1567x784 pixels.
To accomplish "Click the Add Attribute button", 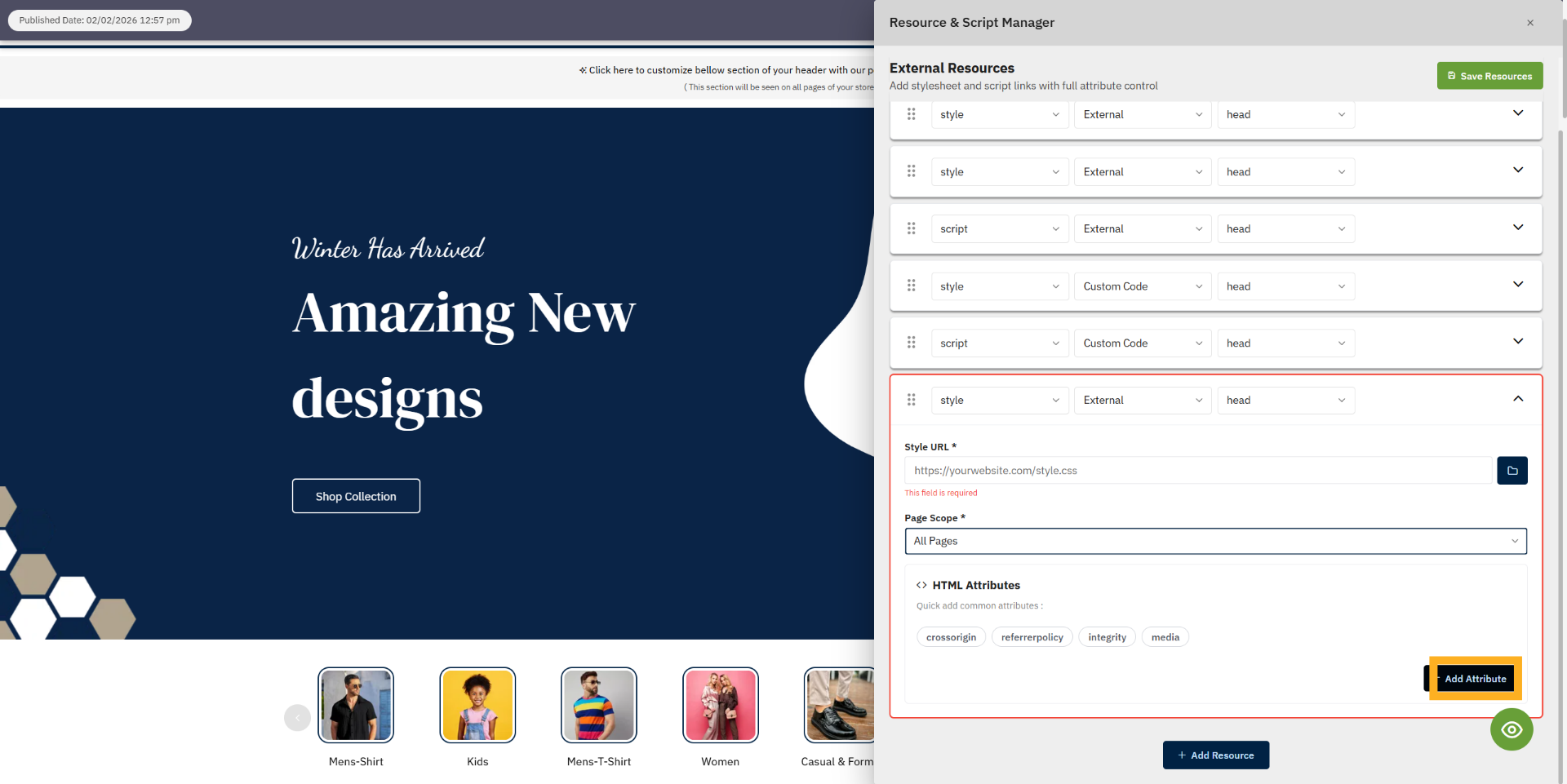I will (x=1474, y=678).
